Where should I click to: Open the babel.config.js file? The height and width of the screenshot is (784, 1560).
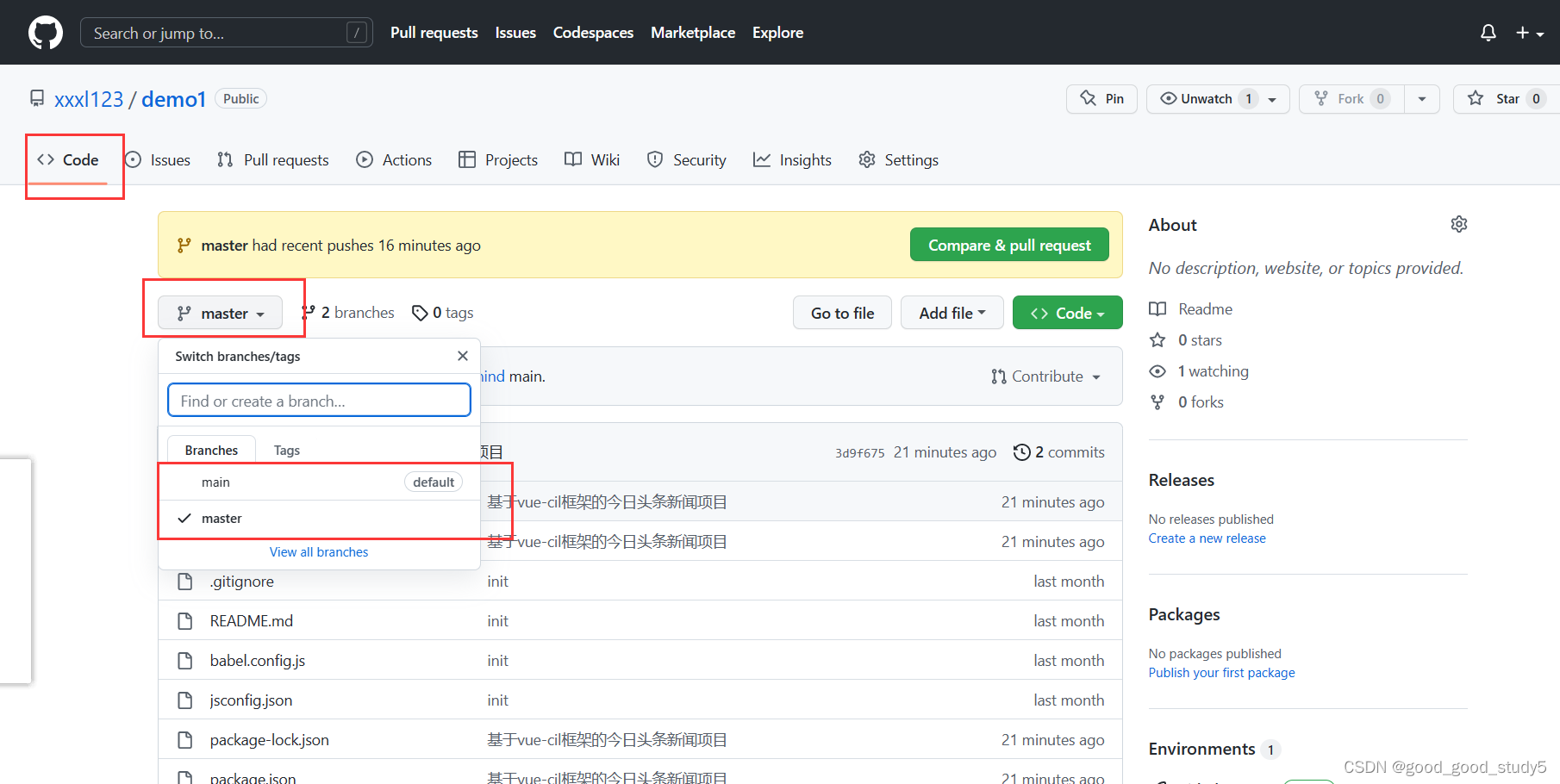[258, 661]
